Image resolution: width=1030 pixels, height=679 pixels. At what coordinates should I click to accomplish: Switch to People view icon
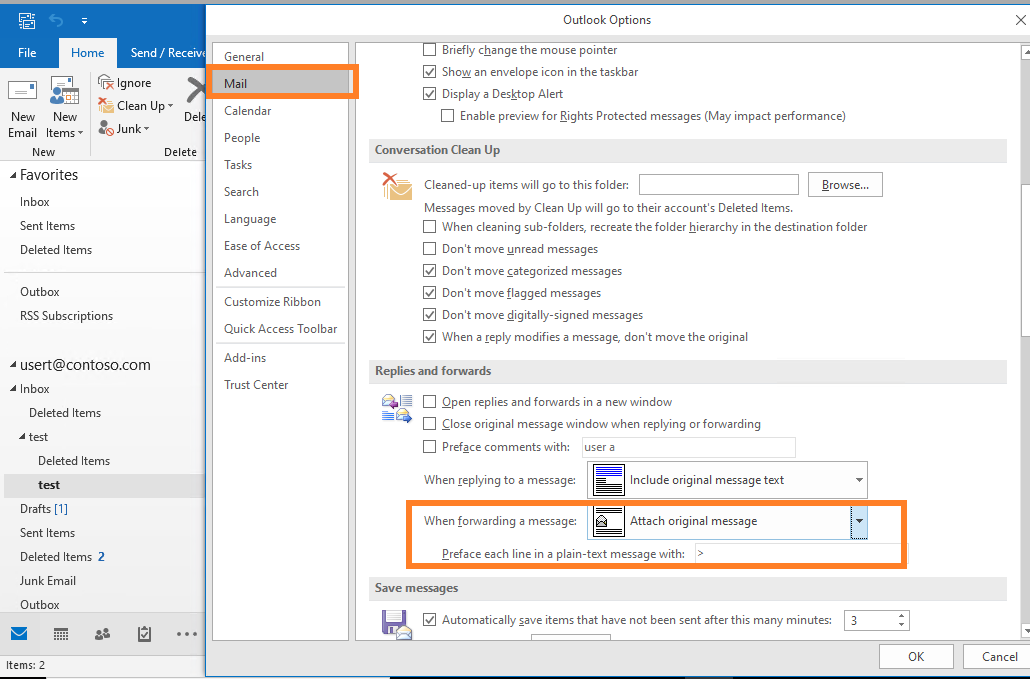[x=102, y=634]
